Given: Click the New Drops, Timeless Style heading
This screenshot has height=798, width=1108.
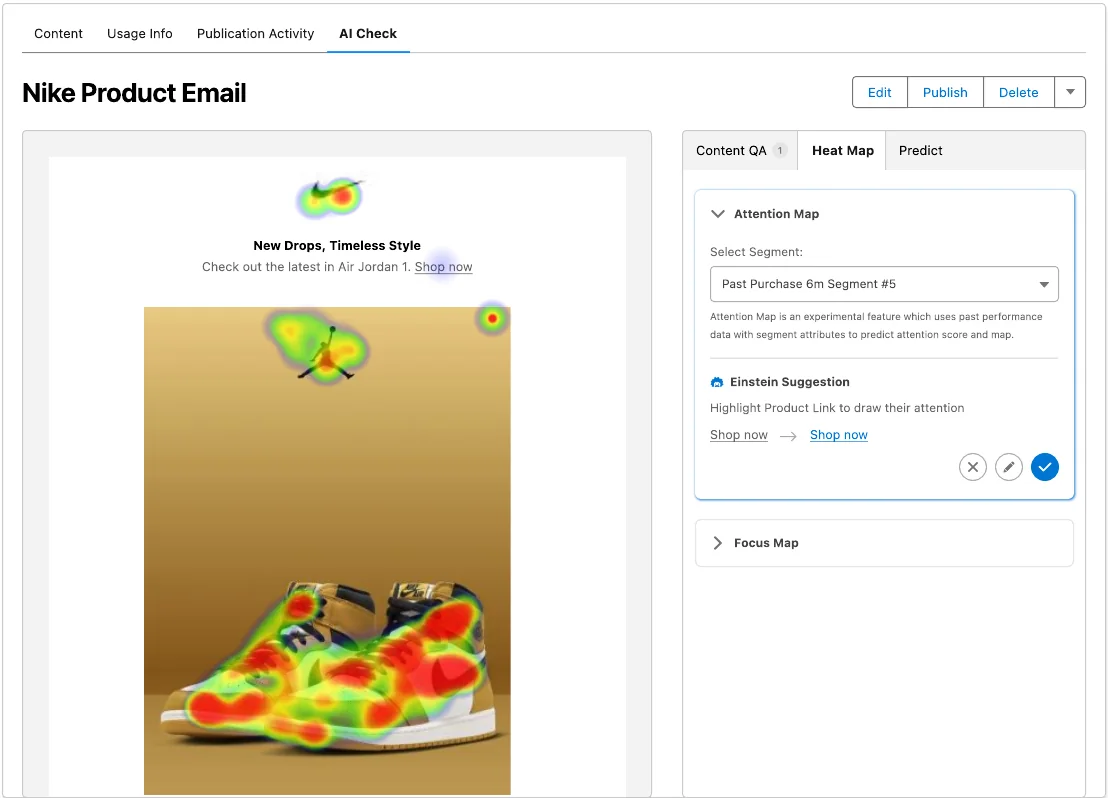Looking at the screenshot, I should coord(337,246).
